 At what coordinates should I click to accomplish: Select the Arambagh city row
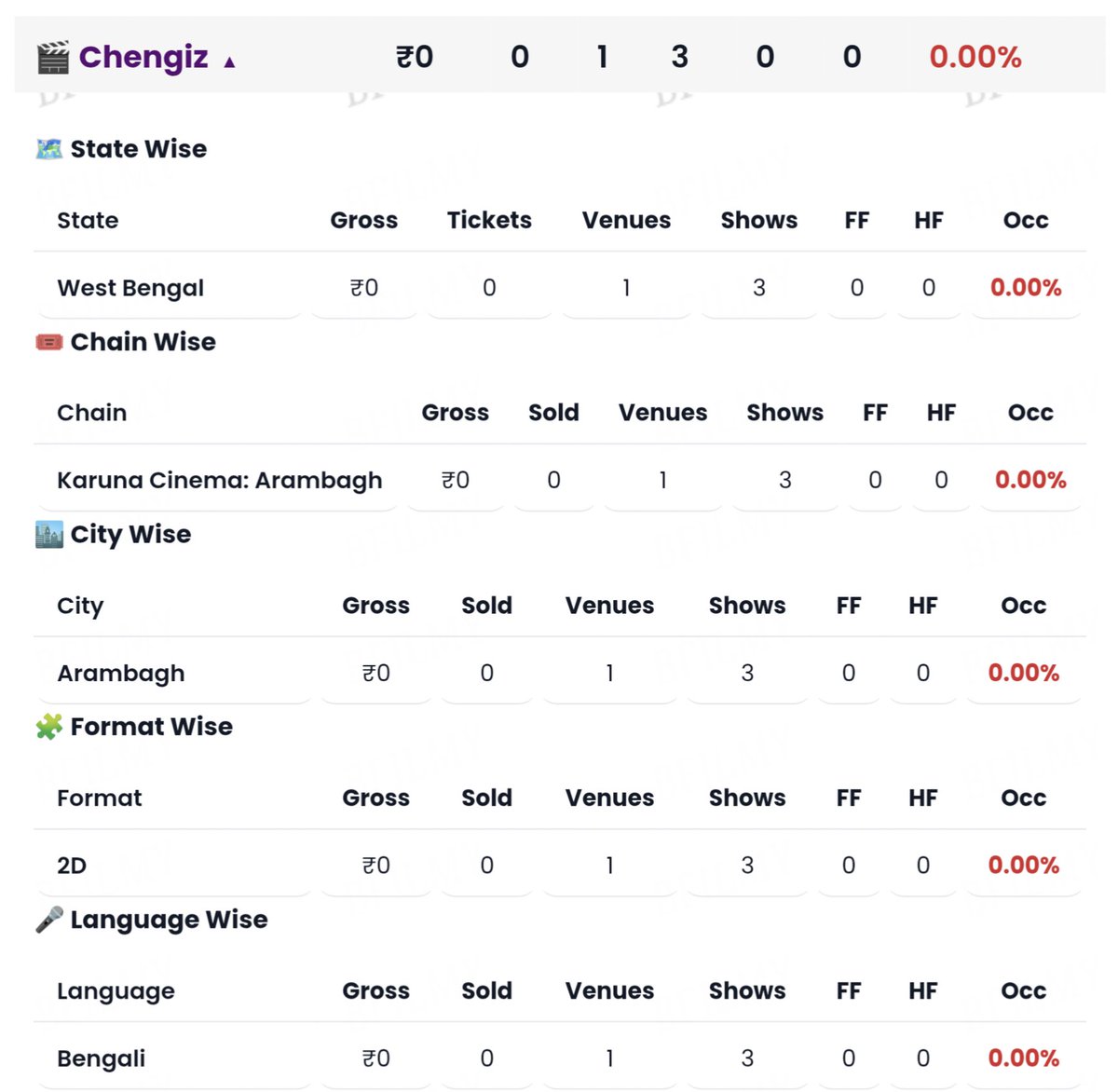tap(559, 673)
